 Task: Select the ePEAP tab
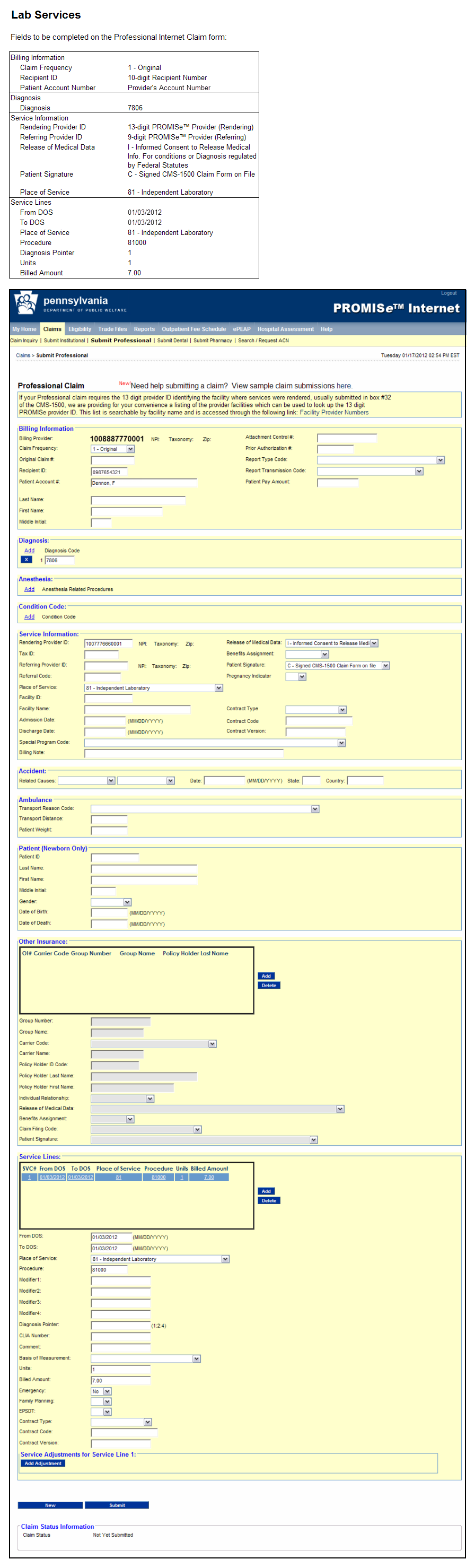[x=241, y=329]
